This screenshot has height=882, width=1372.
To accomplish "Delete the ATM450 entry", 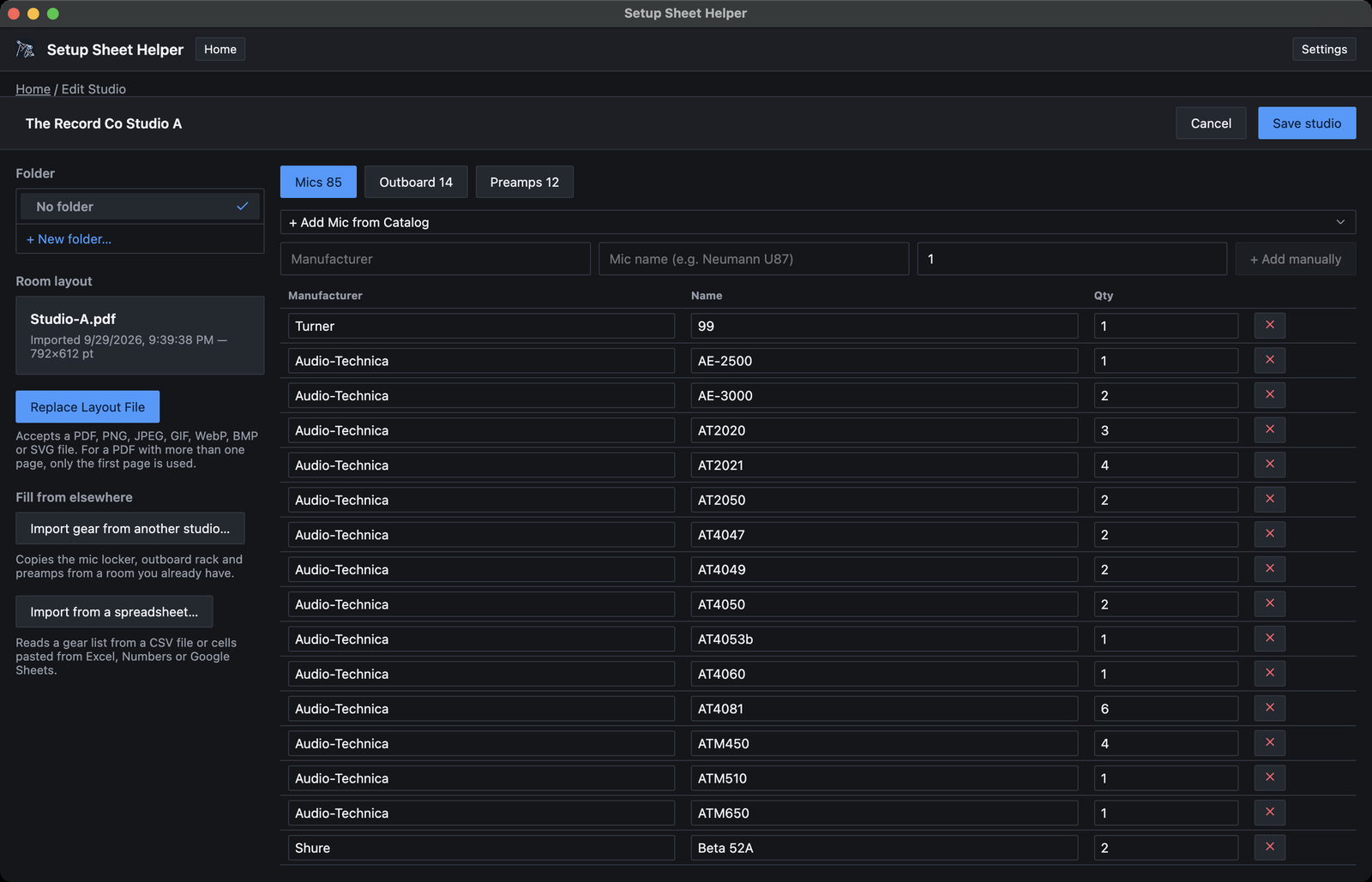I will [x=1269, y=743].
